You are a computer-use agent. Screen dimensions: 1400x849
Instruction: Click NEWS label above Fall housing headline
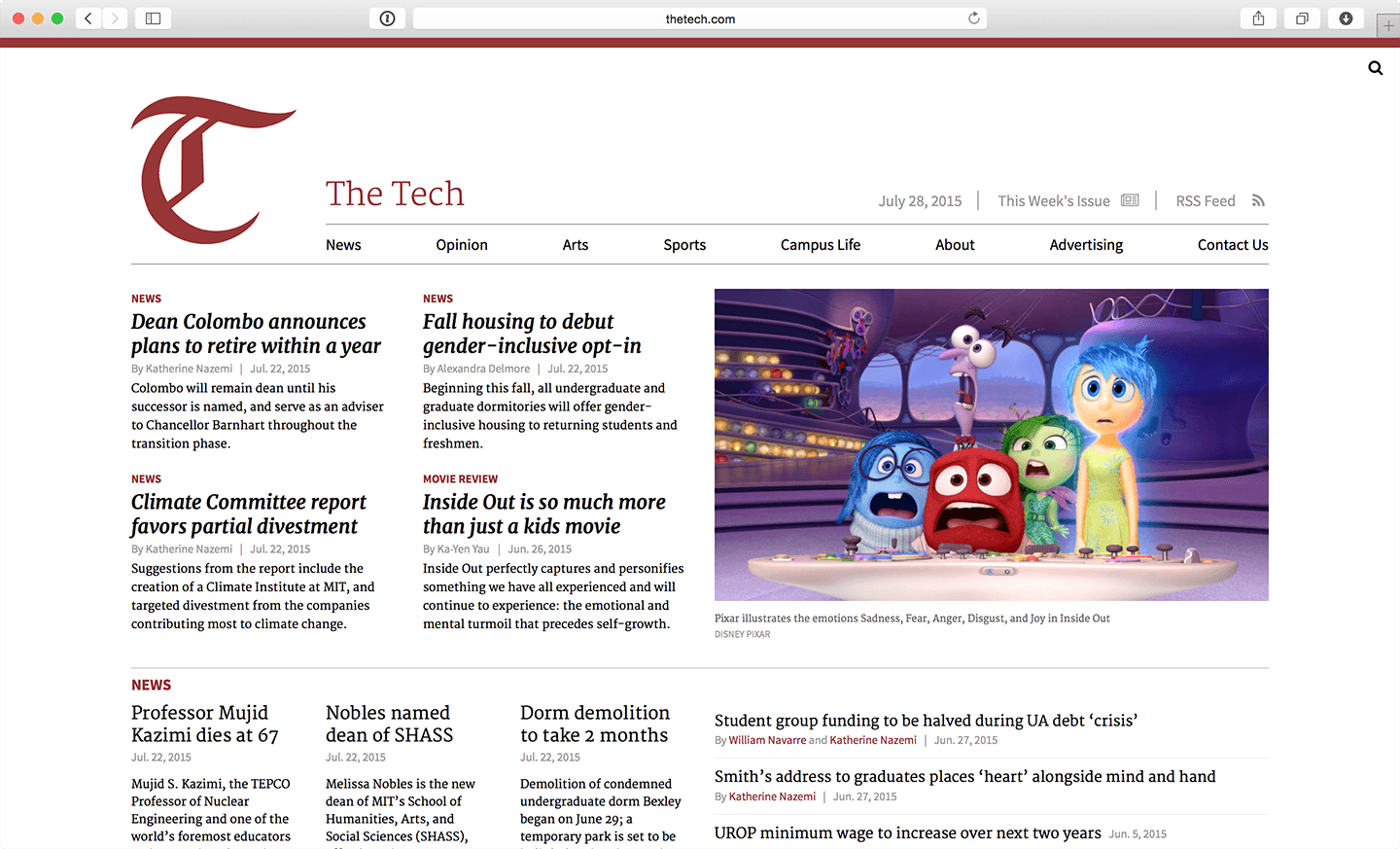tap(437, 299)
